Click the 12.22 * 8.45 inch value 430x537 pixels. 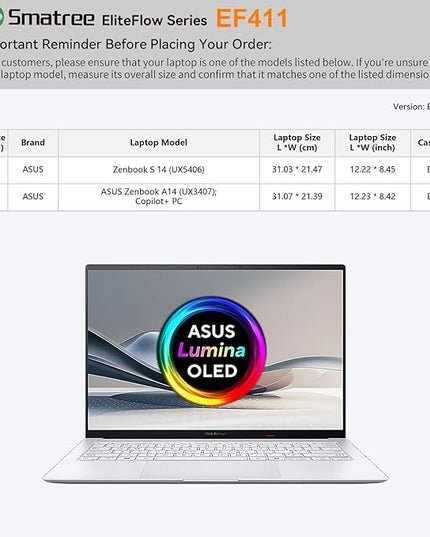click(372, 170)
